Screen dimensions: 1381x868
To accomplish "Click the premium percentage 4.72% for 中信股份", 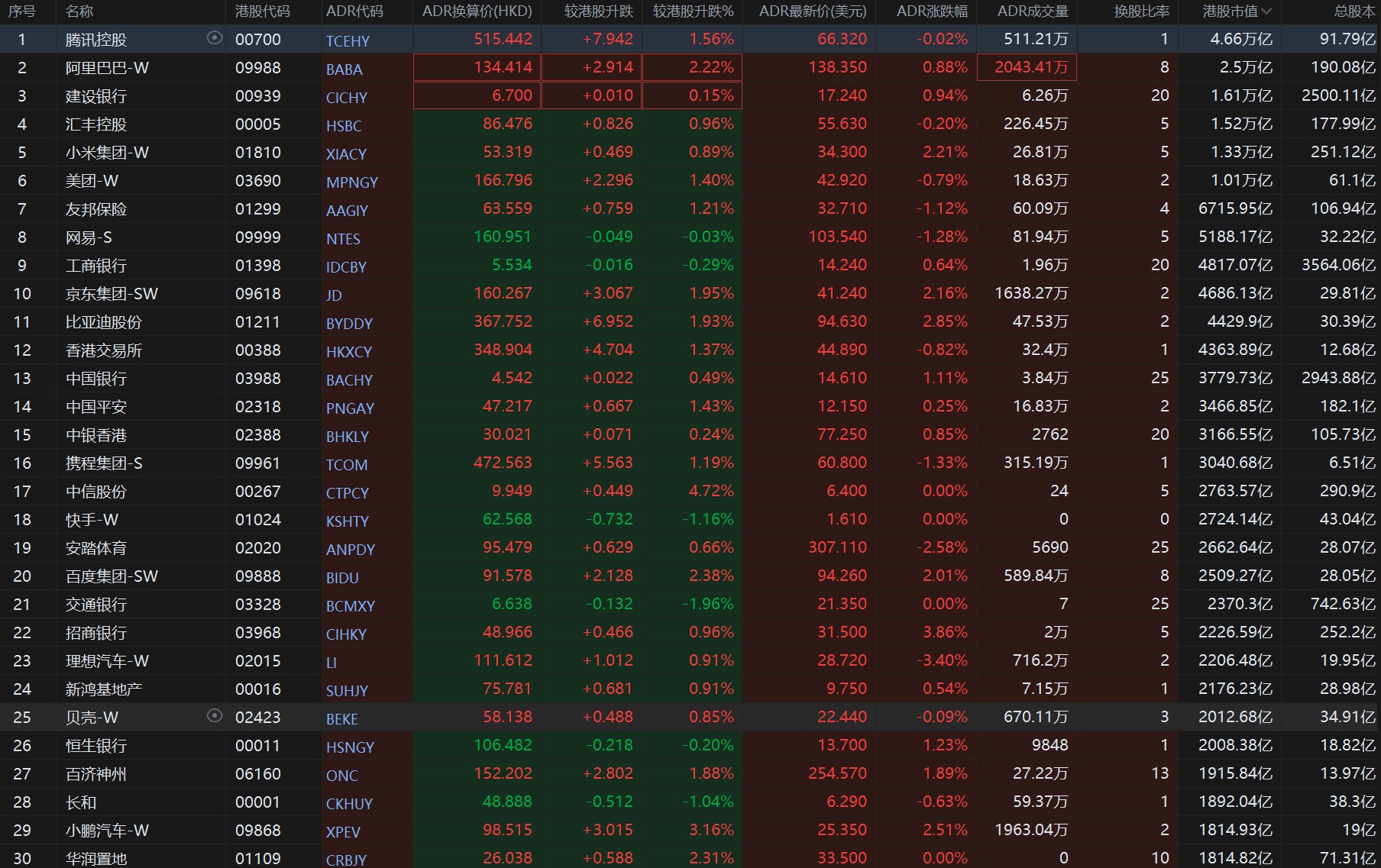I will (711, 491).
